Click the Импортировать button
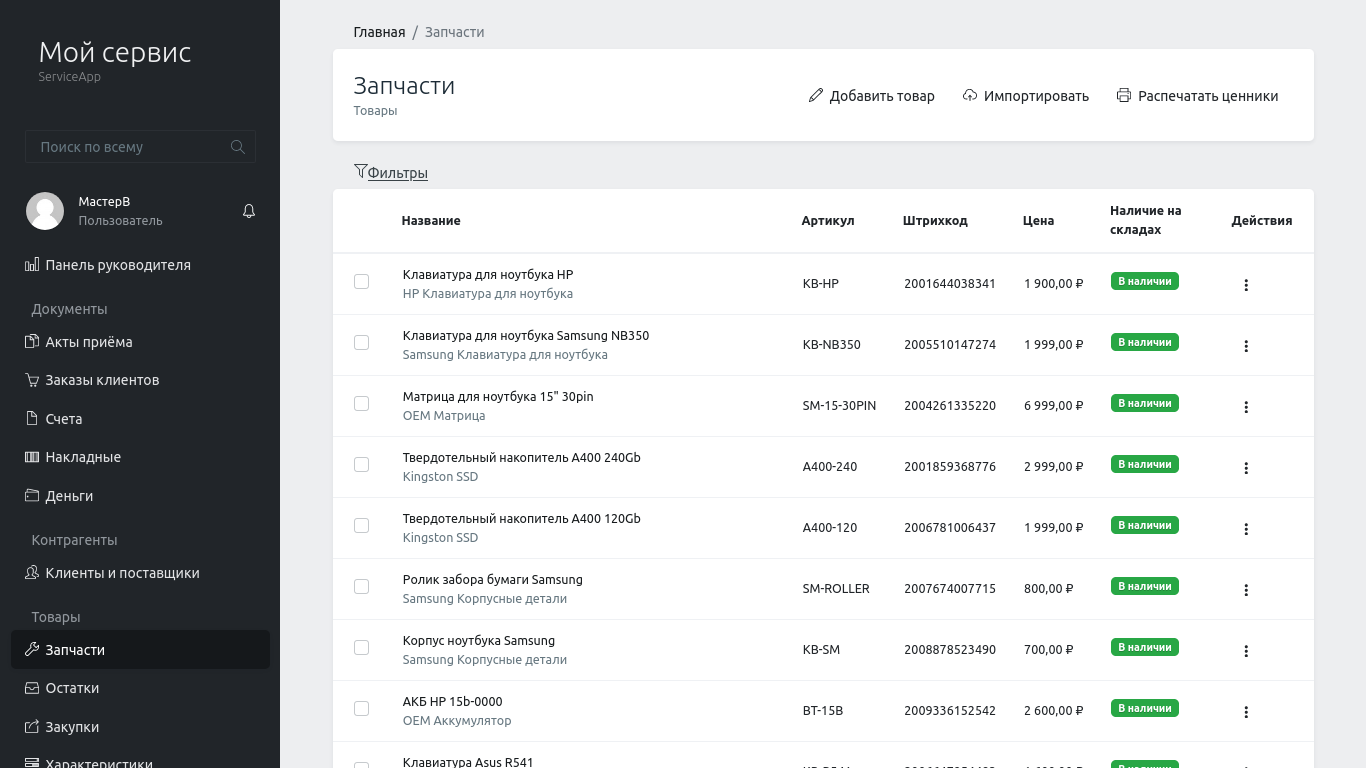 click(x=1025, y=96)
